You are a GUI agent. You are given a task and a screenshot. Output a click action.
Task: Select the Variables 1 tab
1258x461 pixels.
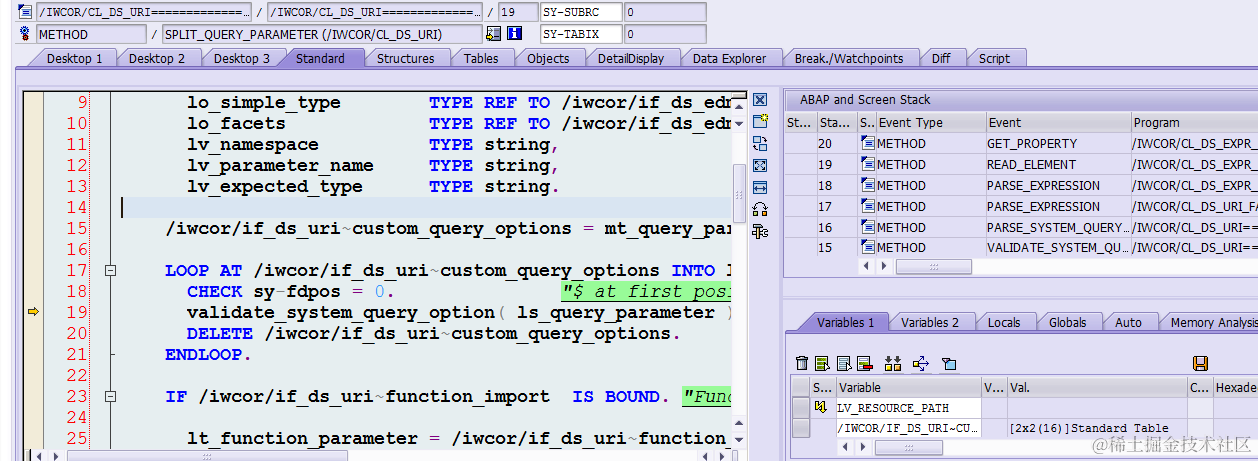[845, 322]
